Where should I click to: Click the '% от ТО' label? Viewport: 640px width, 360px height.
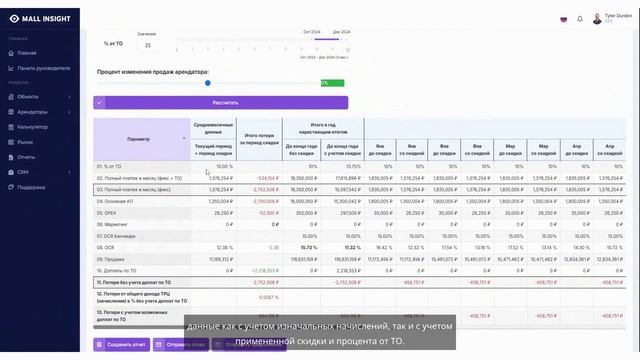coord(113,44)
